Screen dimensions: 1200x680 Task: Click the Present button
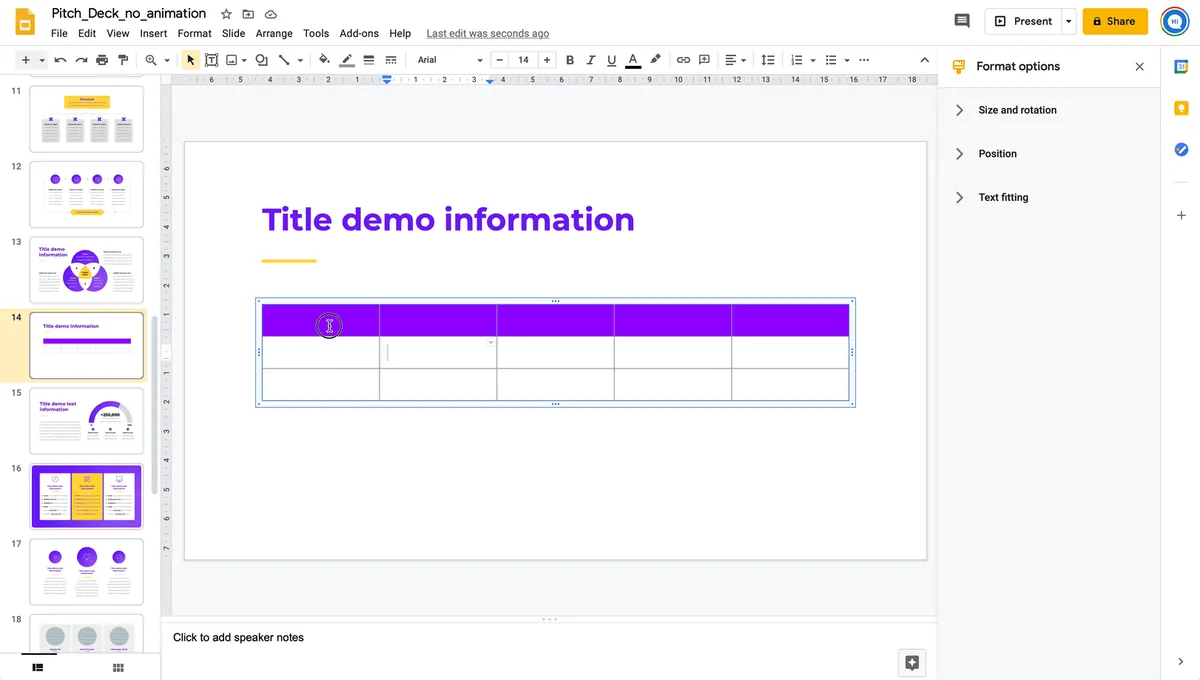(1023, 21)
